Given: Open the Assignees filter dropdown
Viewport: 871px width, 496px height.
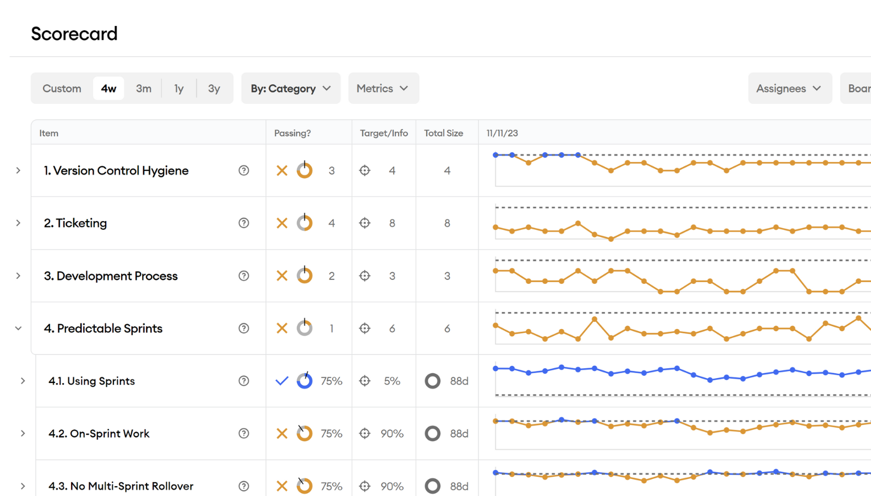Looking at the screenshot, I should coord(789,89).
